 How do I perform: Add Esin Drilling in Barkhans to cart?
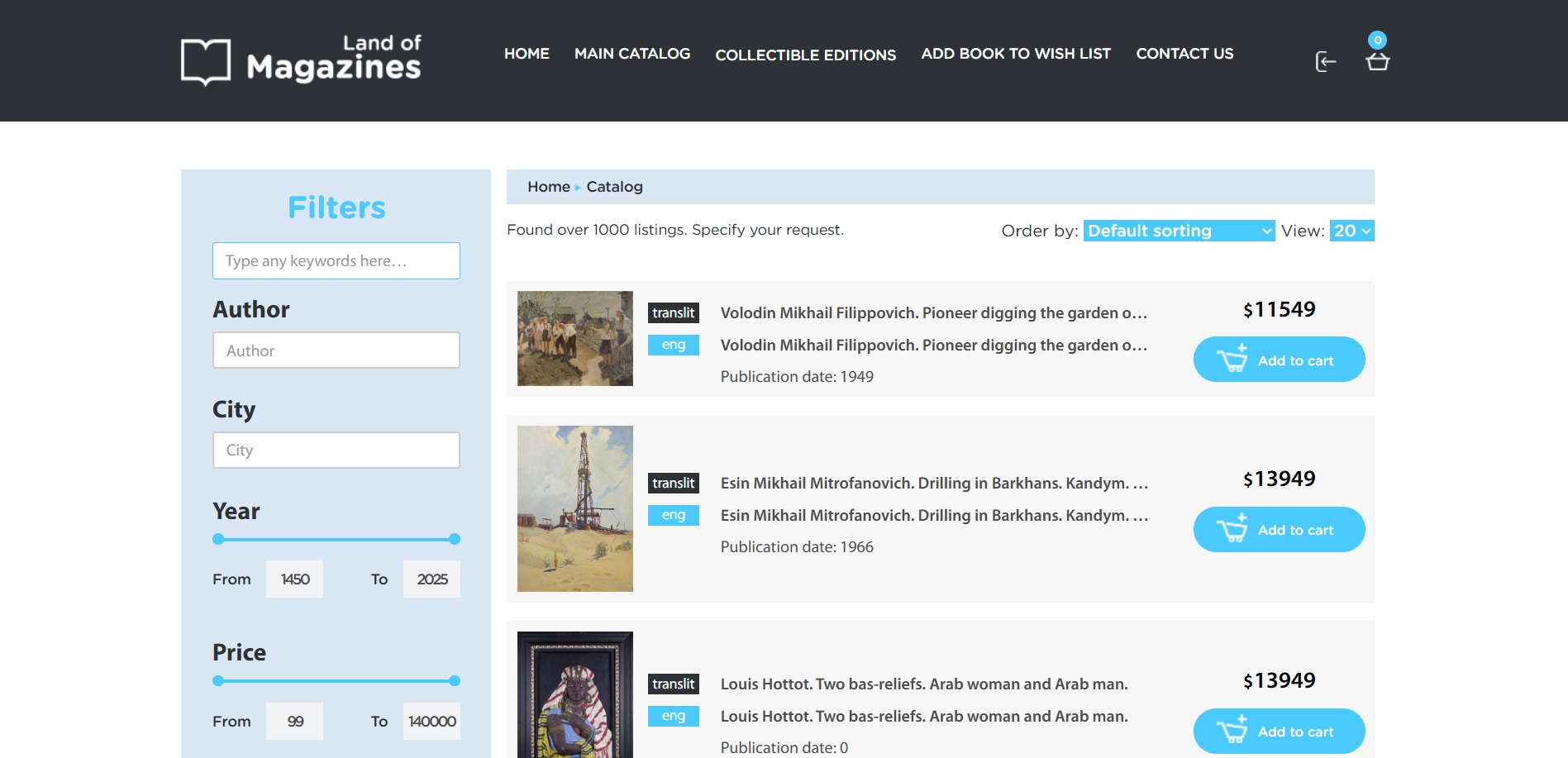click(1279, 529)
